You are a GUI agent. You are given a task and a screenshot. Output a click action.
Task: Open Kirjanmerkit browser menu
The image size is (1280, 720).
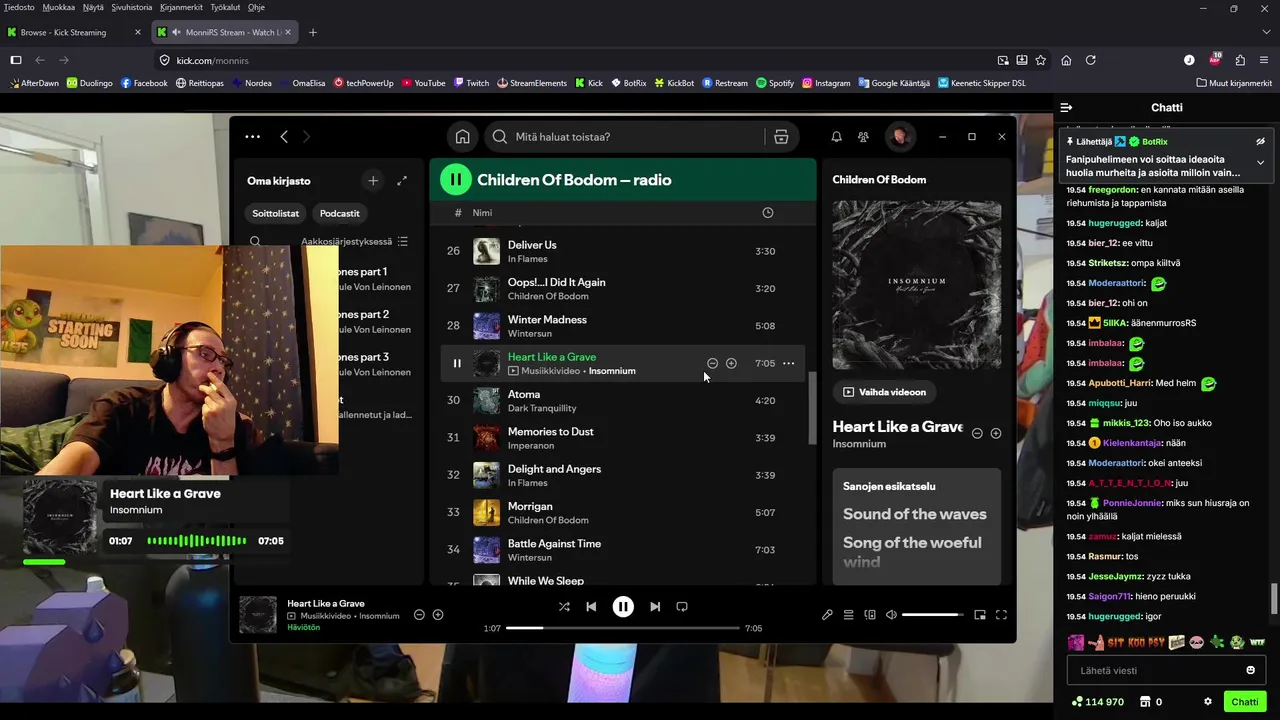[x=179, y=7]
